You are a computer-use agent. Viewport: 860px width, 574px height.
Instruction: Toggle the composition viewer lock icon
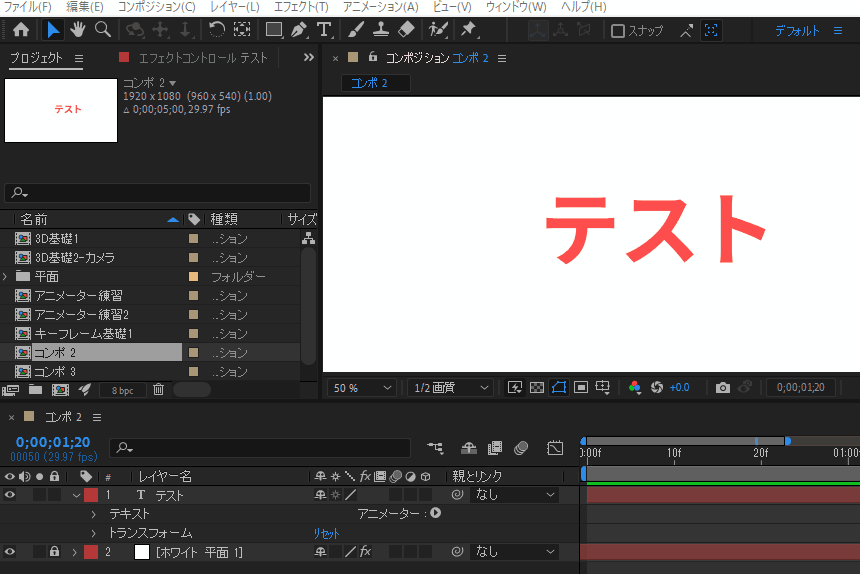(x=373, y=57)
